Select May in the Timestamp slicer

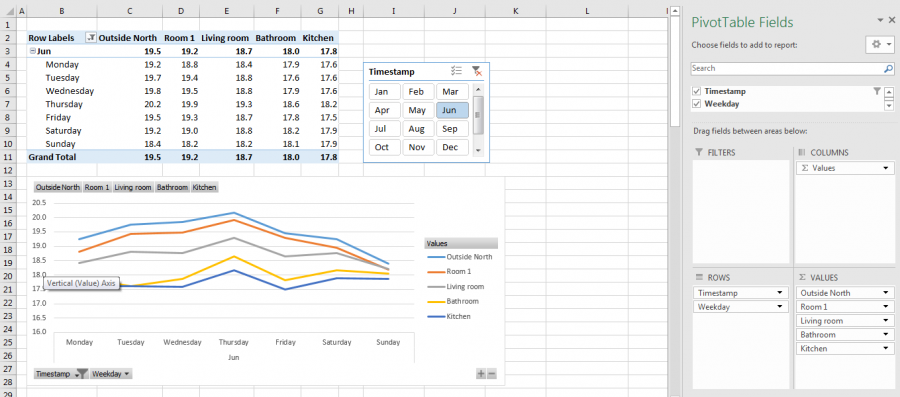[x=417, y=110]
